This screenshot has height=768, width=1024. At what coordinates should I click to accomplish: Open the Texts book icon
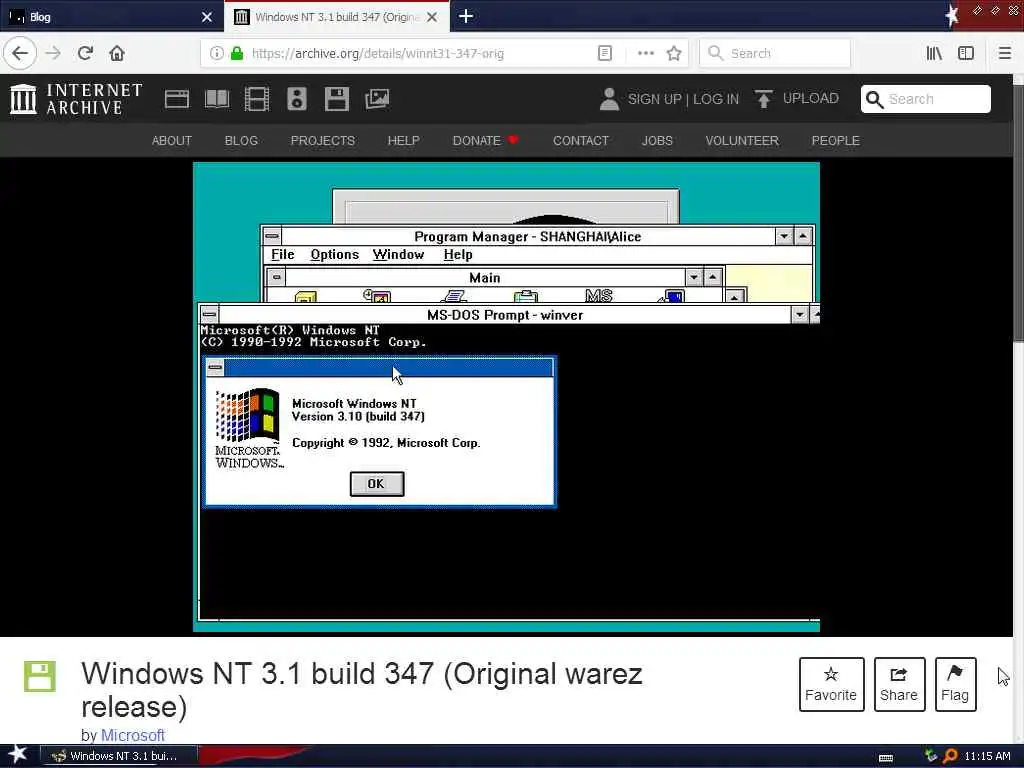(x=217, y=99)
